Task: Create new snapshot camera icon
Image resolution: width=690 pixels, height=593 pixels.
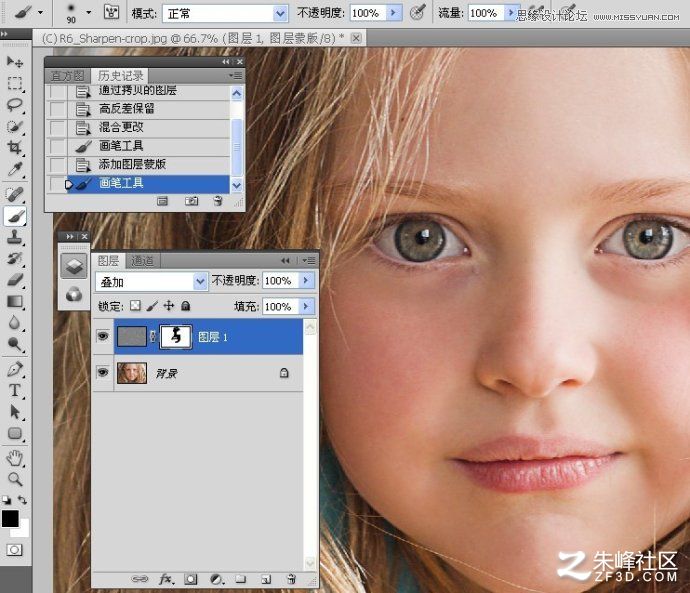Action: 191,201
